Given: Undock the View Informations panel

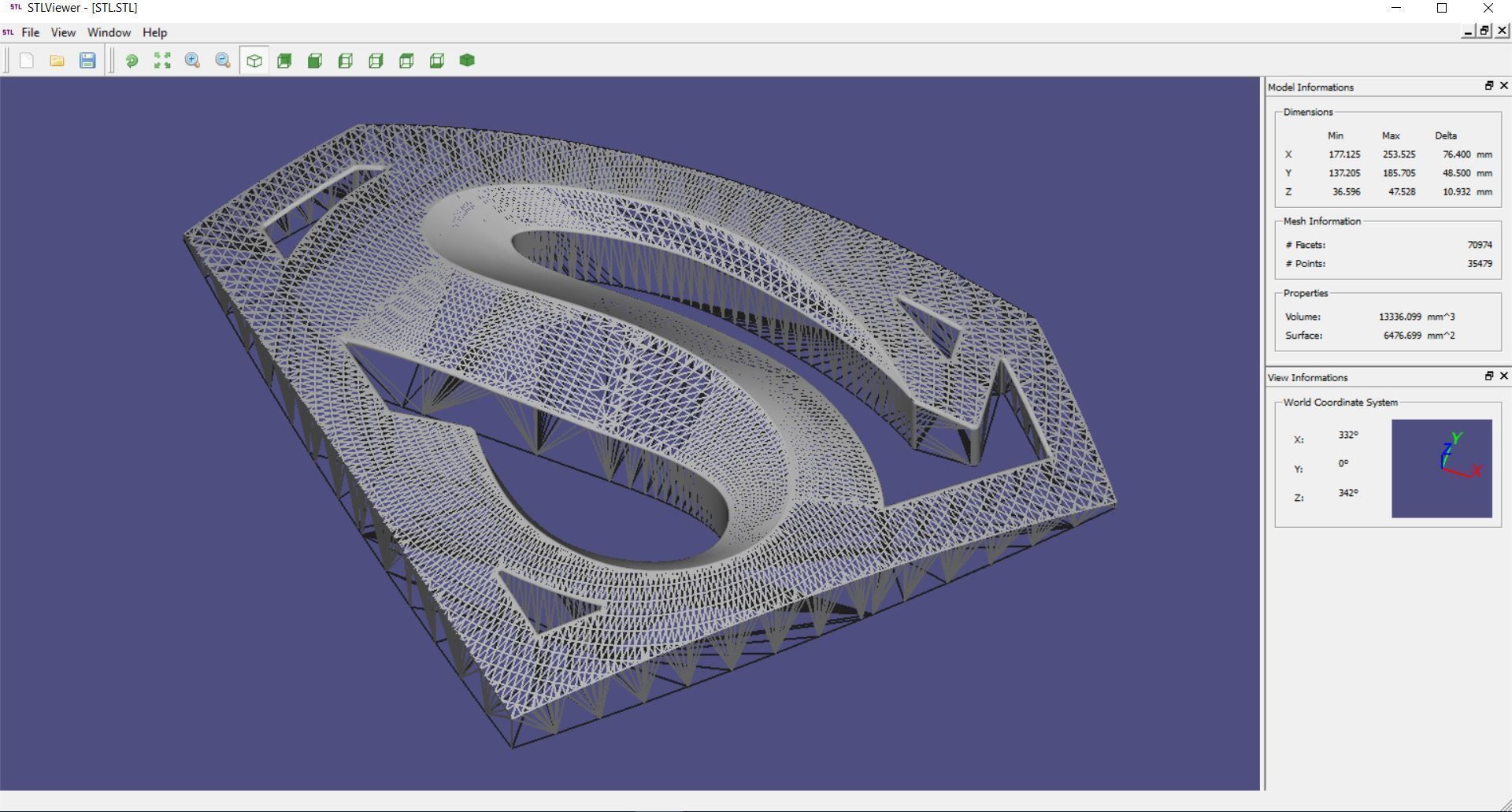Looking at the screenshot, I should [1489, 376].
